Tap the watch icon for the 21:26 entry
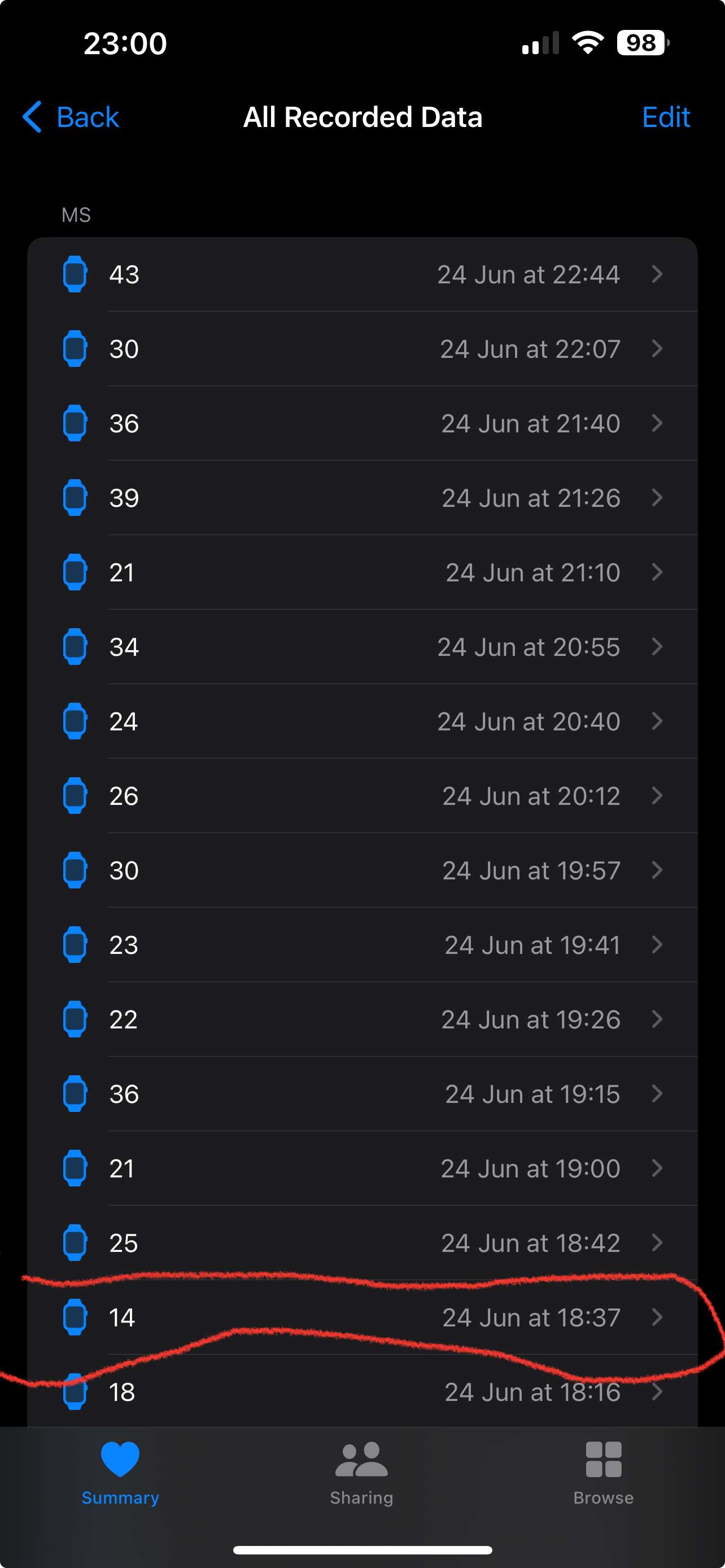 tap(75, 498)
